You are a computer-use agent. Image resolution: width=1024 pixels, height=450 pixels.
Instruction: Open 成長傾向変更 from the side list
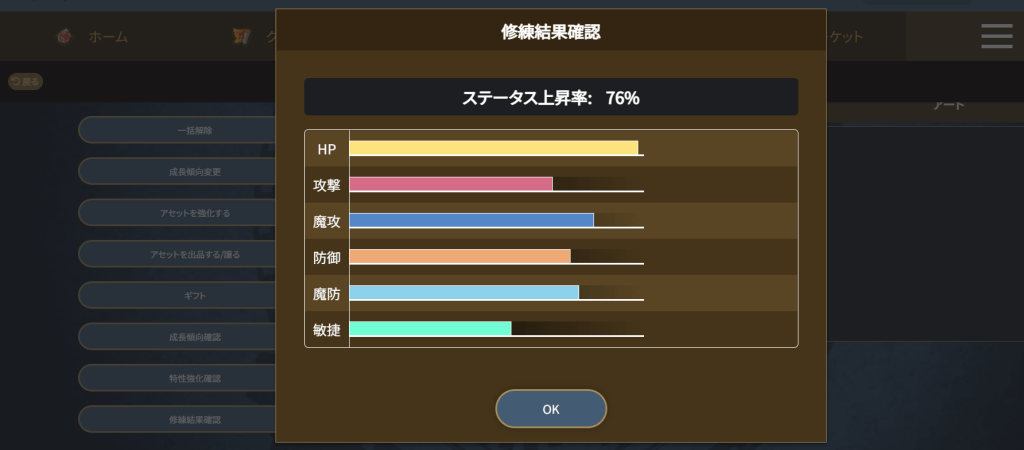(x=178, y=171)
